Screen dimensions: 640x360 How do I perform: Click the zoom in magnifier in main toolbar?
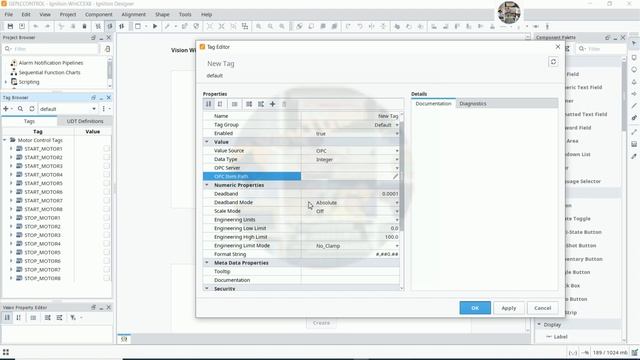pos(258,27)
